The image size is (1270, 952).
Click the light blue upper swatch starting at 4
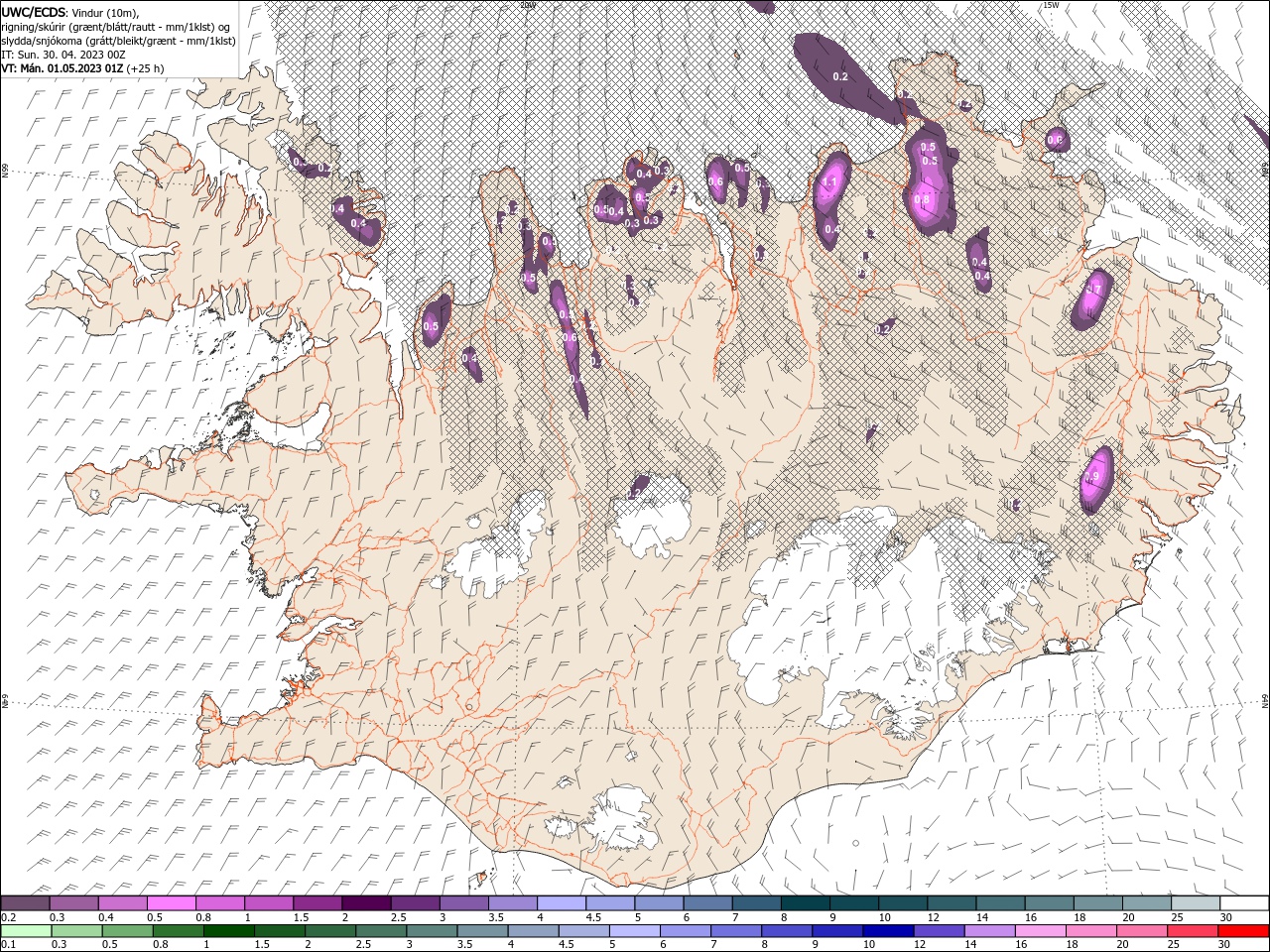point(561,903)
